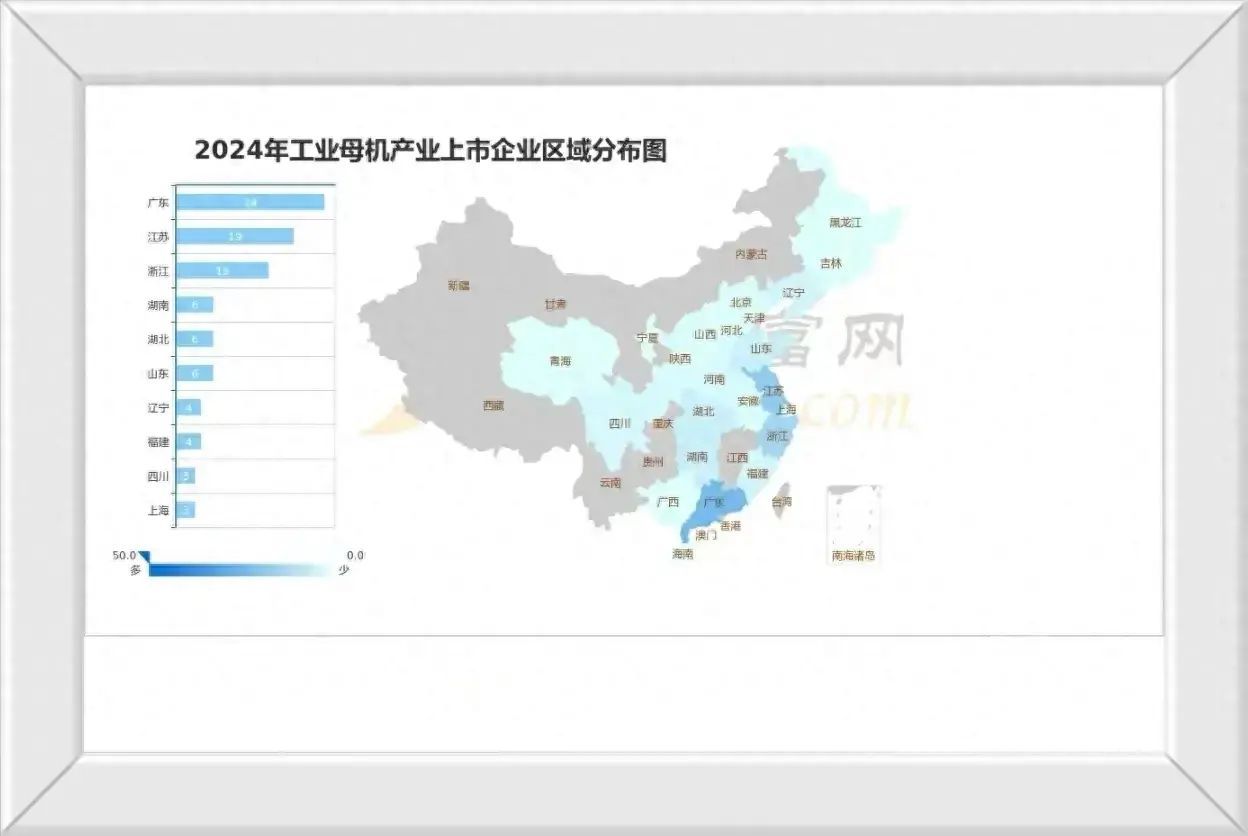Select the 新疆 region on the map

click(x=460, y=287)
